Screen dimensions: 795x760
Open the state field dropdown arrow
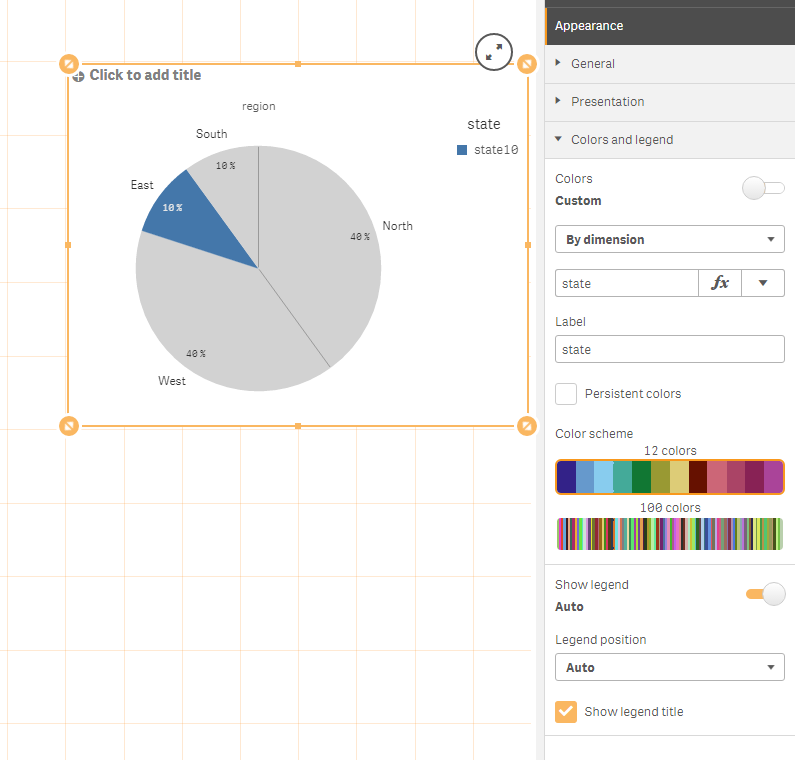click(763, 283)
